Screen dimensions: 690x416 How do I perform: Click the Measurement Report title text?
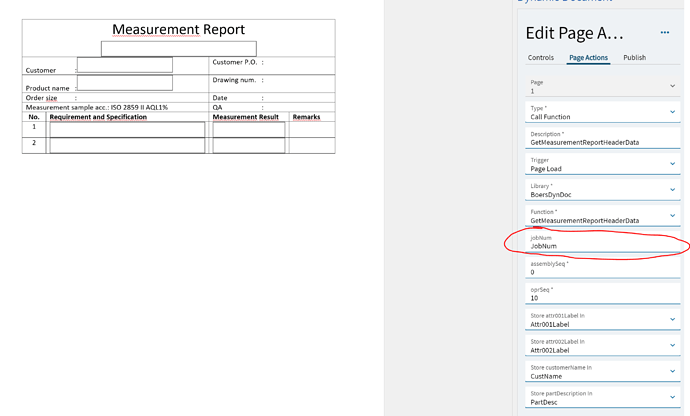[x=178, y=29]
